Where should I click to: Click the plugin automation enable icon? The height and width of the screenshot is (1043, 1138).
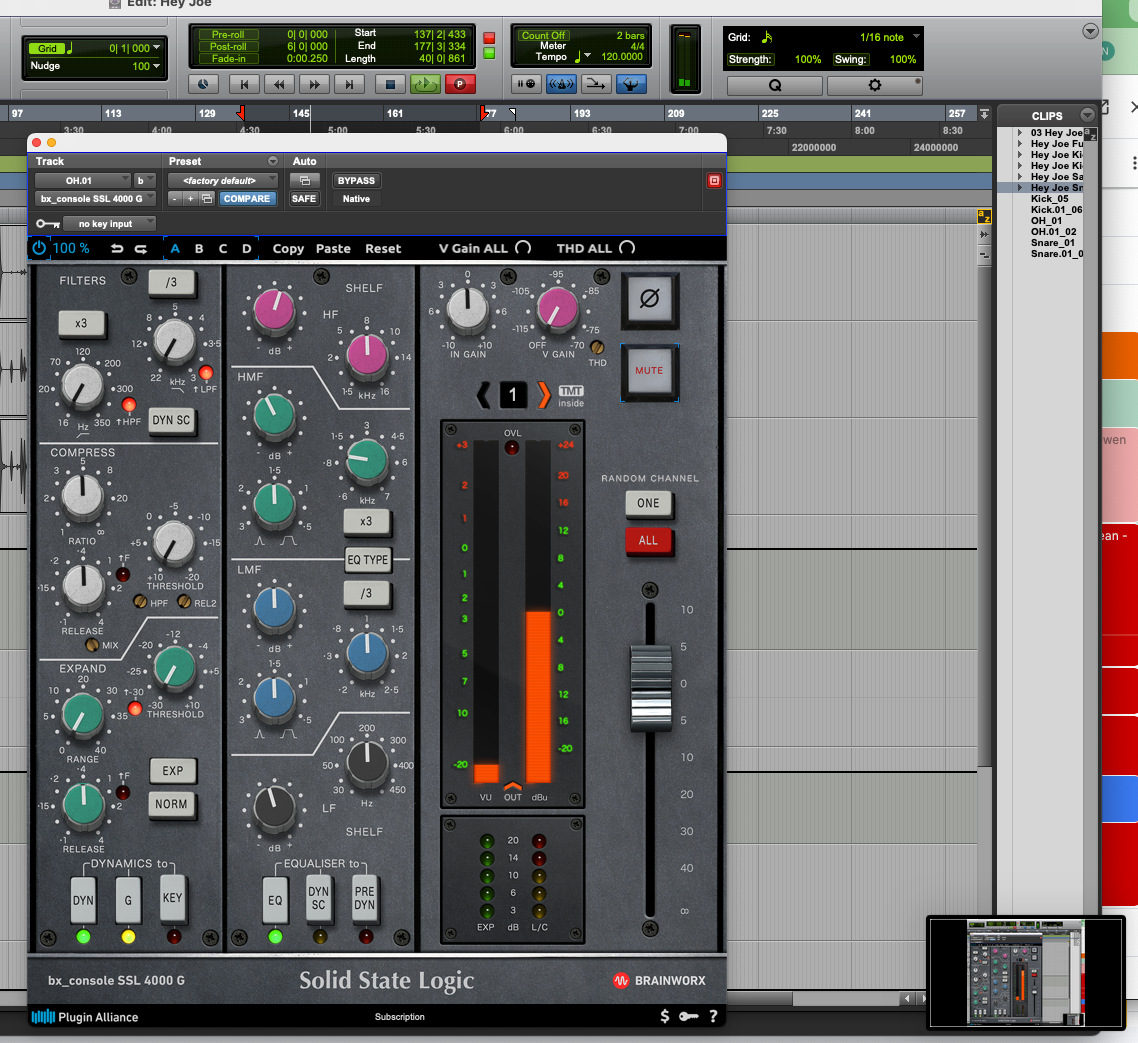tap(305, 181)
